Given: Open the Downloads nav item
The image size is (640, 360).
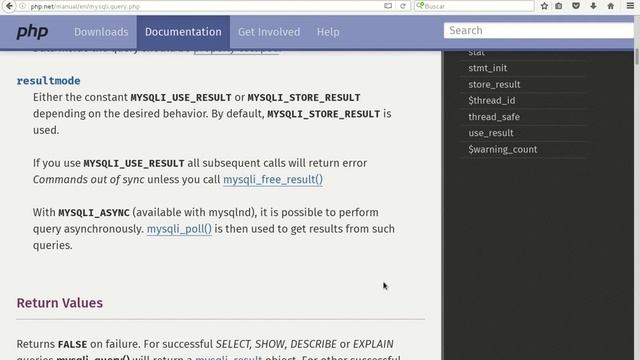Looking at the screenshot, I should point(101,32).
